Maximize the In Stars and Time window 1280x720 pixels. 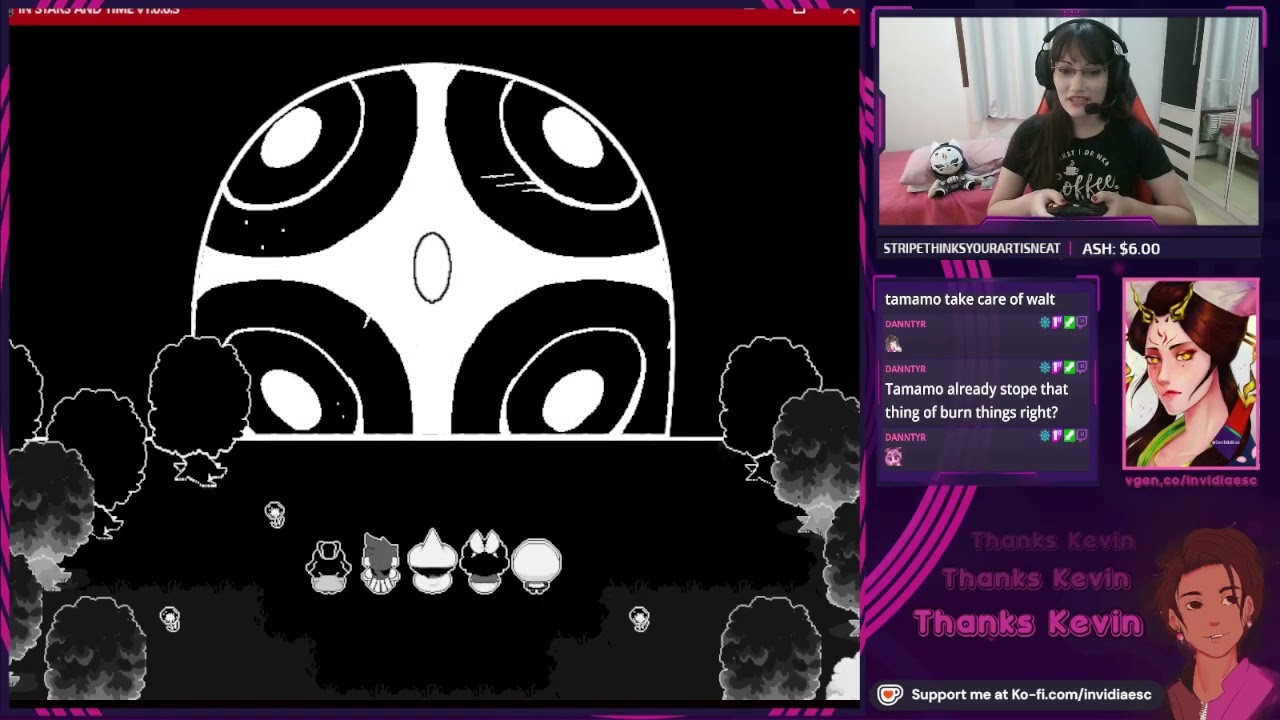click(x=799, y=9)
